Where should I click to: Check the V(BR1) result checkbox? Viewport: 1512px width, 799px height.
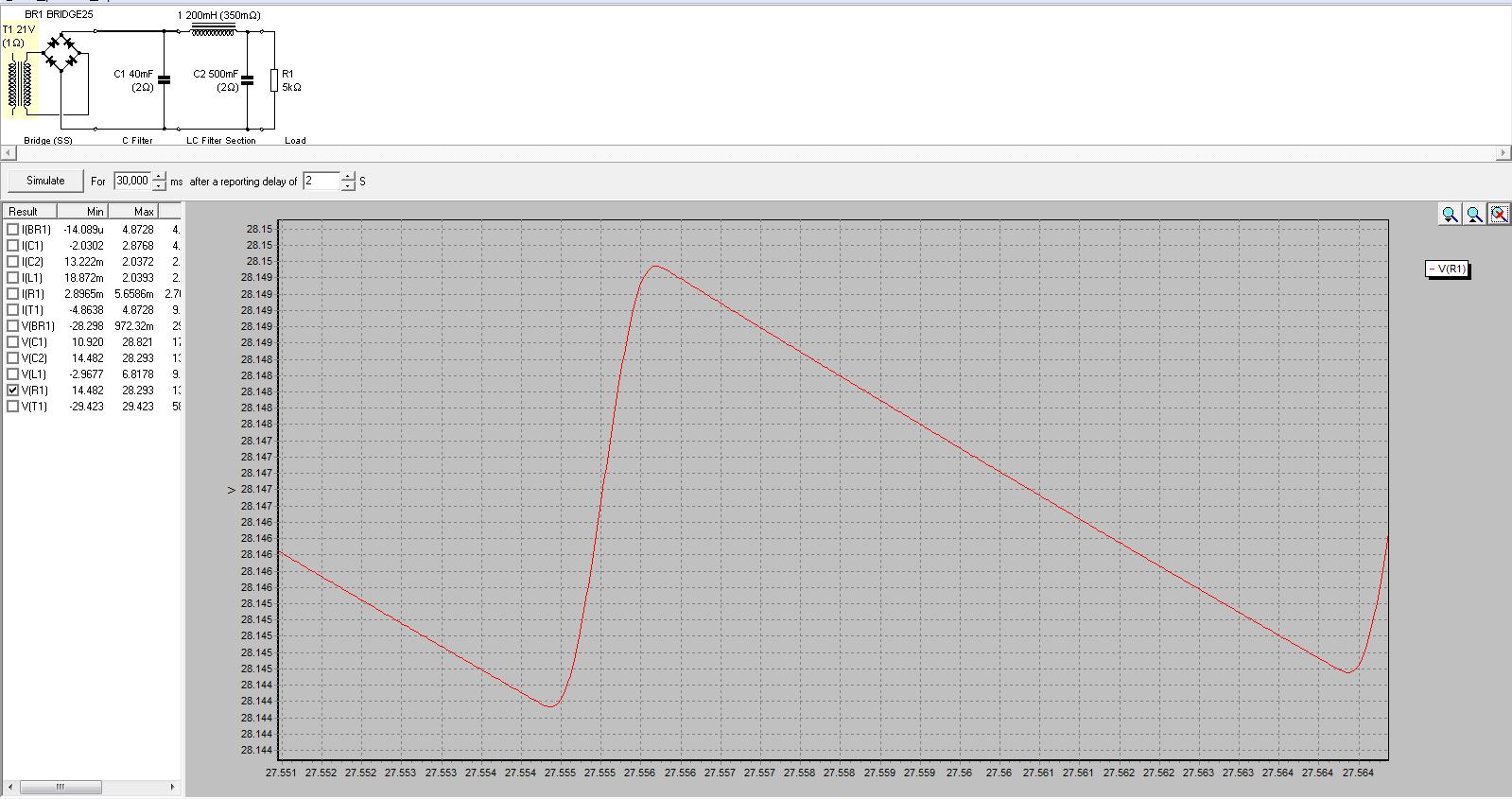(x=12, y=325)
